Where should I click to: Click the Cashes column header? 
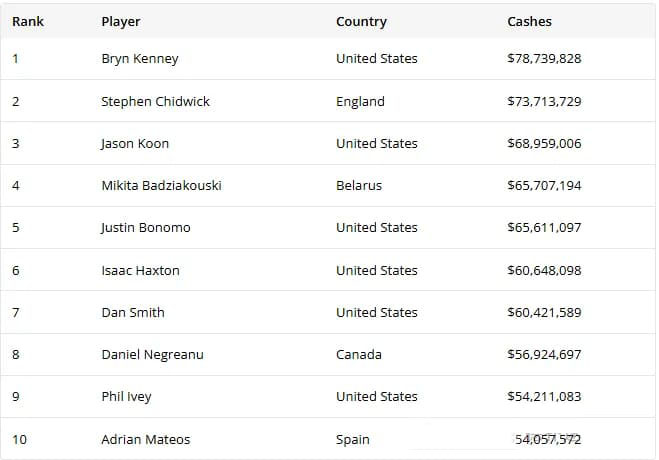coord(529,21)
